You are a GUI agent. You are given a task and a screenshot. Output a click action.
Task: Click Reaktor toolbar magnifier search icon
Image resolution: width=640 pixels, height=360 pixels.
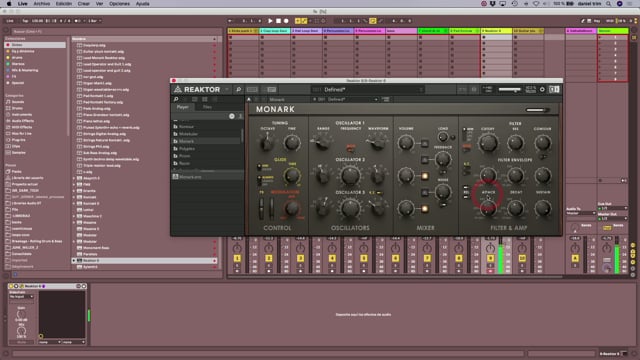tap(238, 89)
